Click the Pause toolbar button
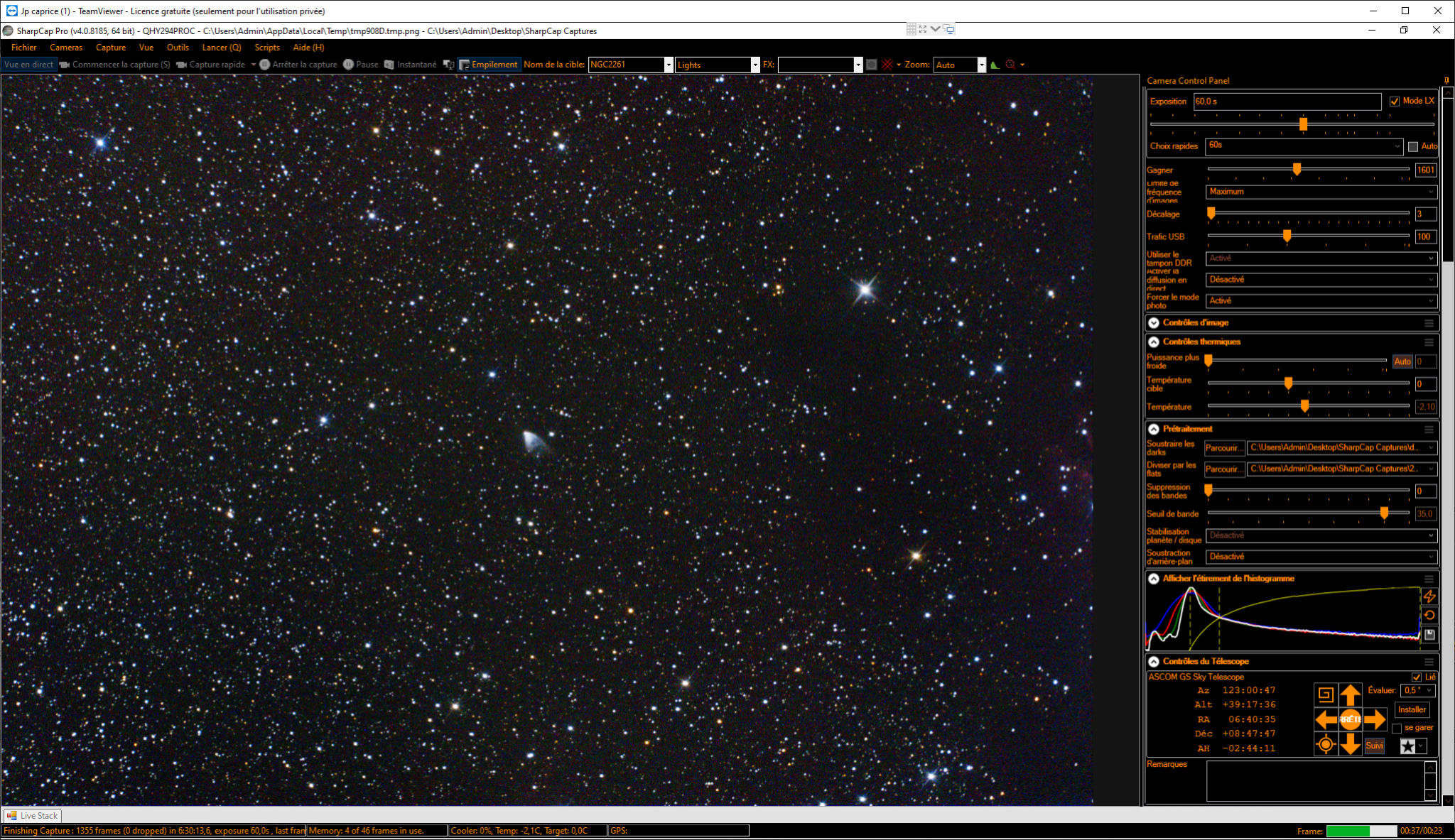1455x840 pixels. (361, 65)
